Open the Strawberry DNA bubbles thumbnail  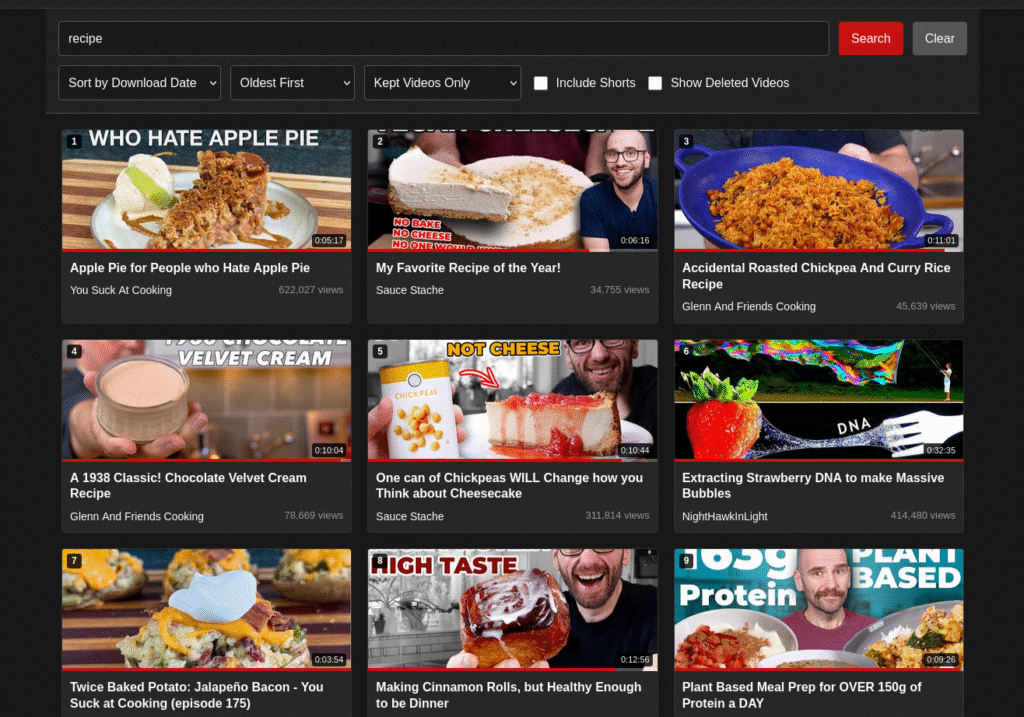click(818, 399)
